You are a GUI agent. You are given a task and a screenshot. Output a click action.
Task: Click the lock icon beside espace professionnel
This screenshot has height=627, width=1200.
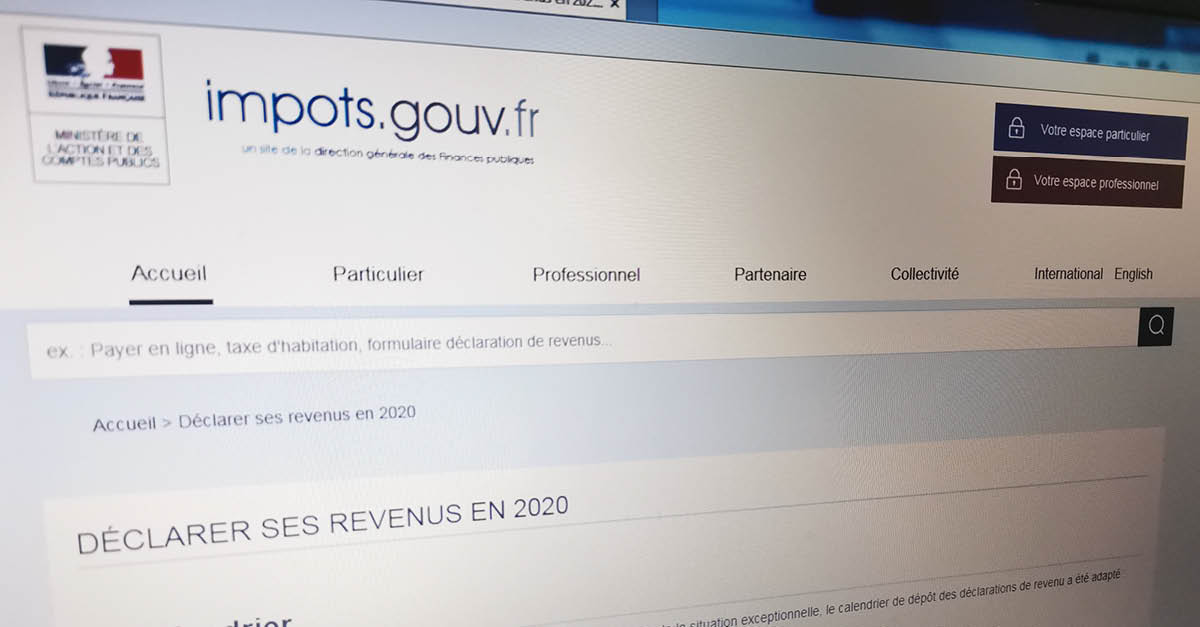pyautogui.click(x=1013, y=180)
